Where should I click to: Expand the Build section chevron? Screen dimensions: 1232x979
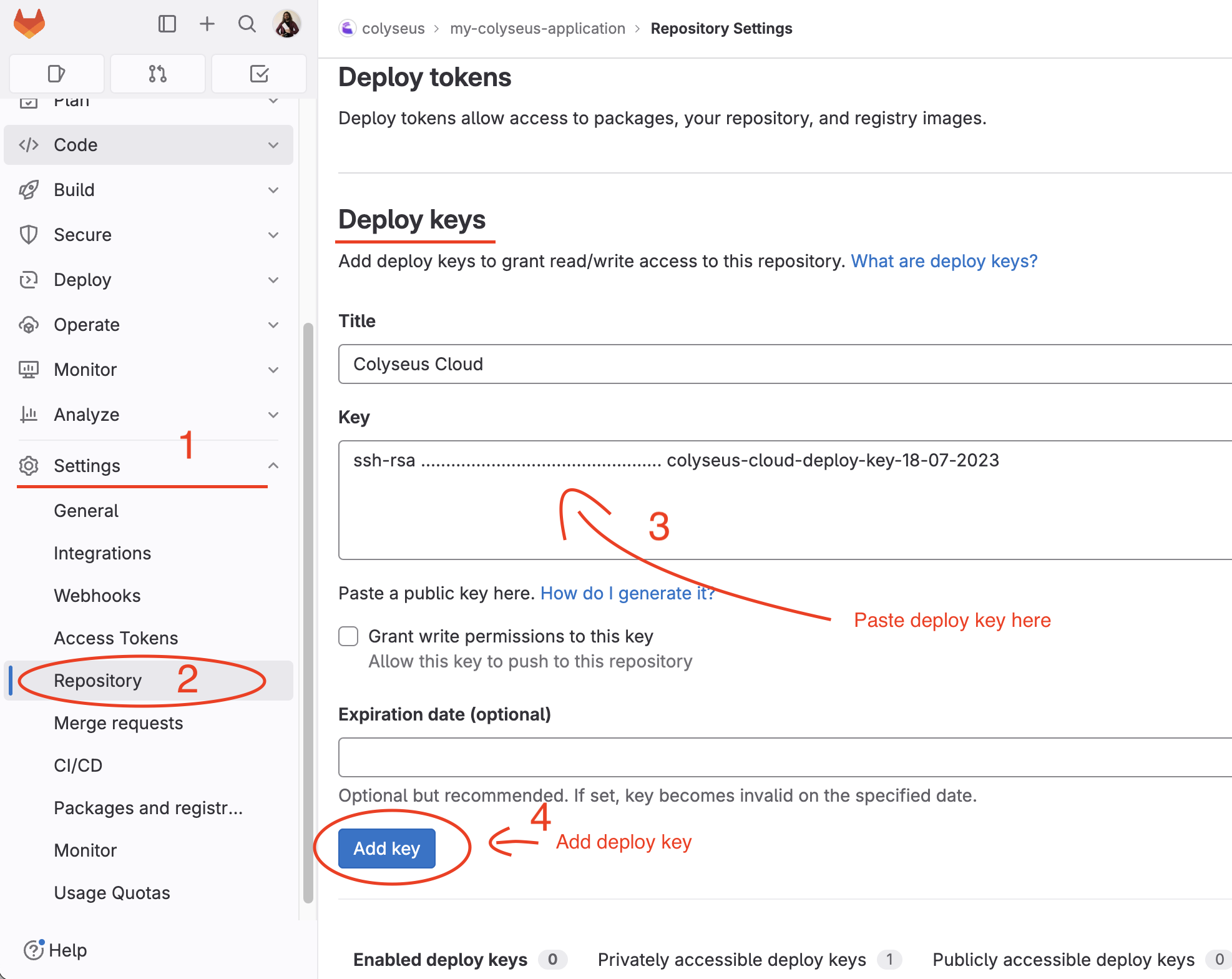pyautogui.click(x=273, y=190)
